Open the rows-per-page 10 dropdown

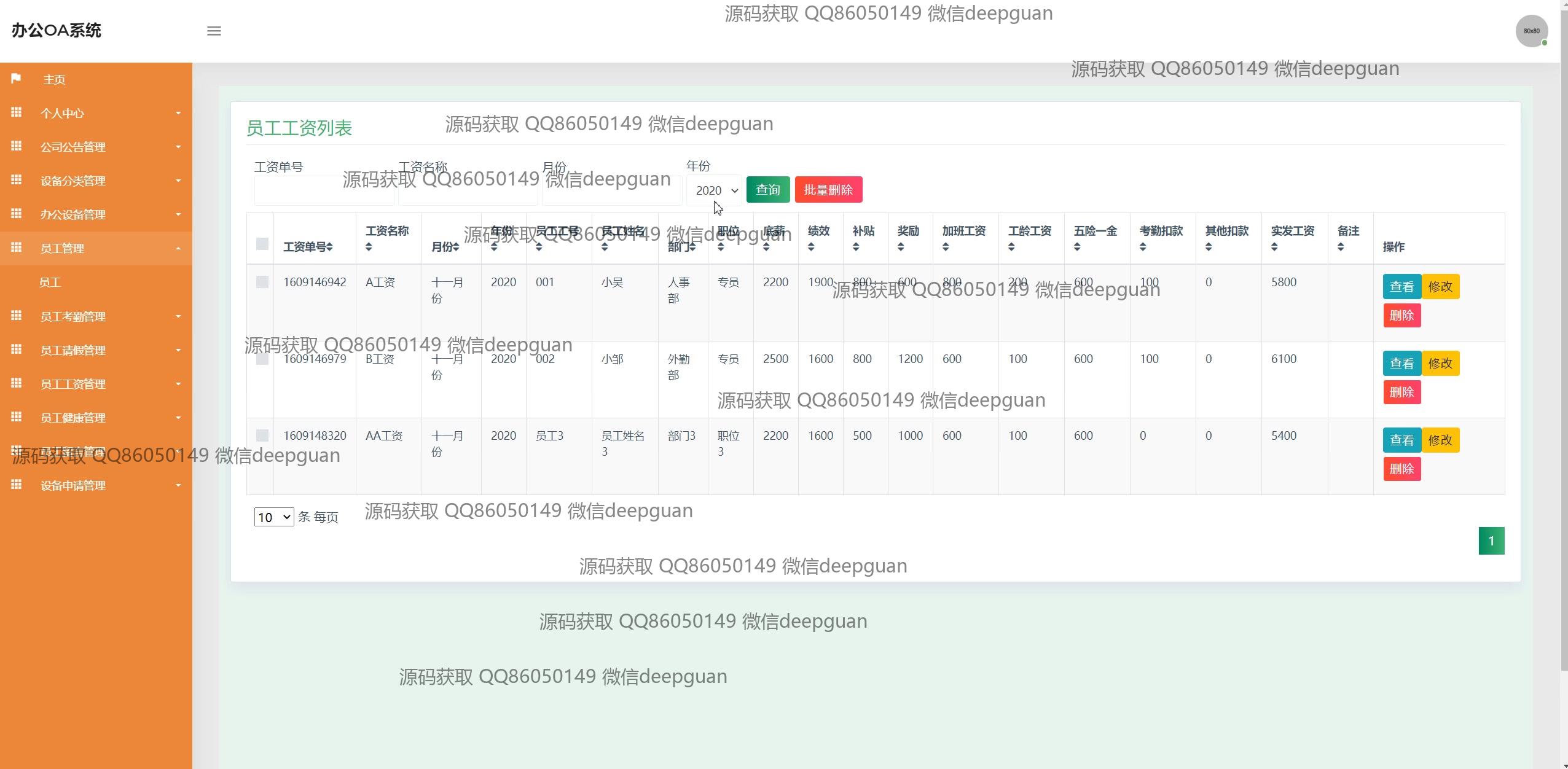coord(274,517)
